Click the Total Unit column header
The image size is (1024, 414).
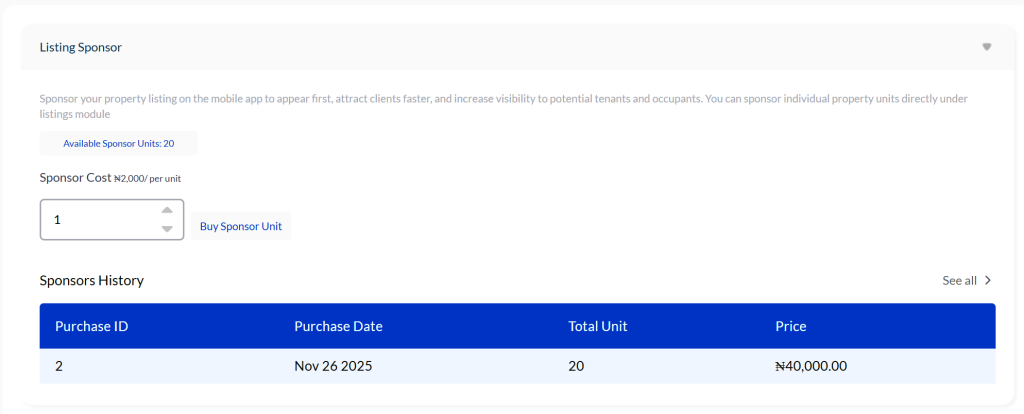point(597,326)
